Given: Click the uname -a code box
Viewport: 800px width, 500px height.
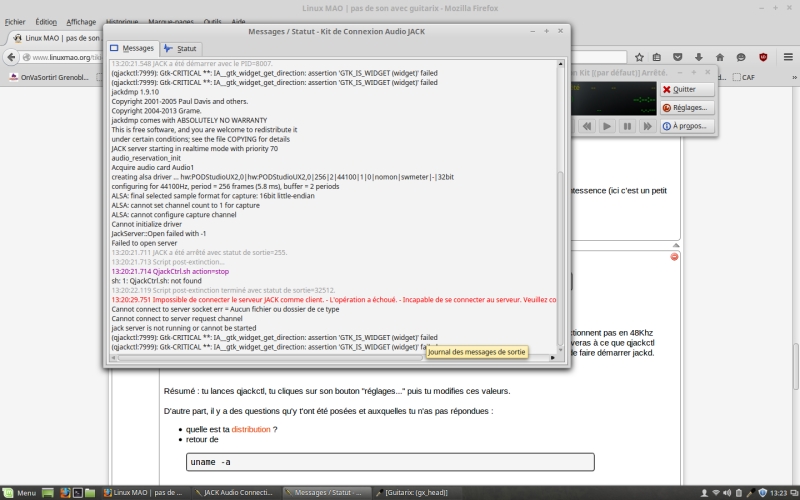Looking at the screenshot, I should click(x=390, y=462).
